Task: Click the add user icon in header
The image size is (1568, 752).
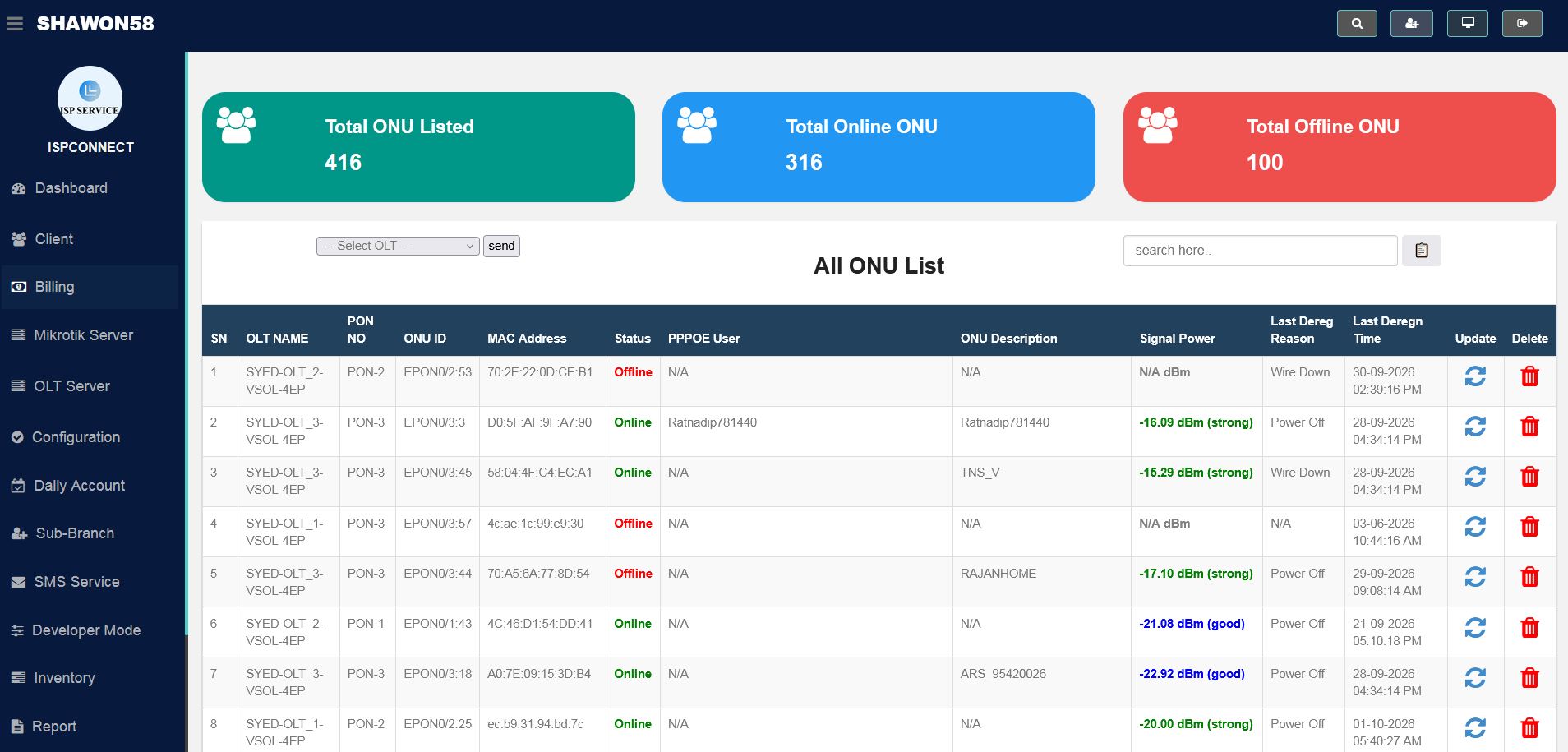Action: click(1412, 24)
